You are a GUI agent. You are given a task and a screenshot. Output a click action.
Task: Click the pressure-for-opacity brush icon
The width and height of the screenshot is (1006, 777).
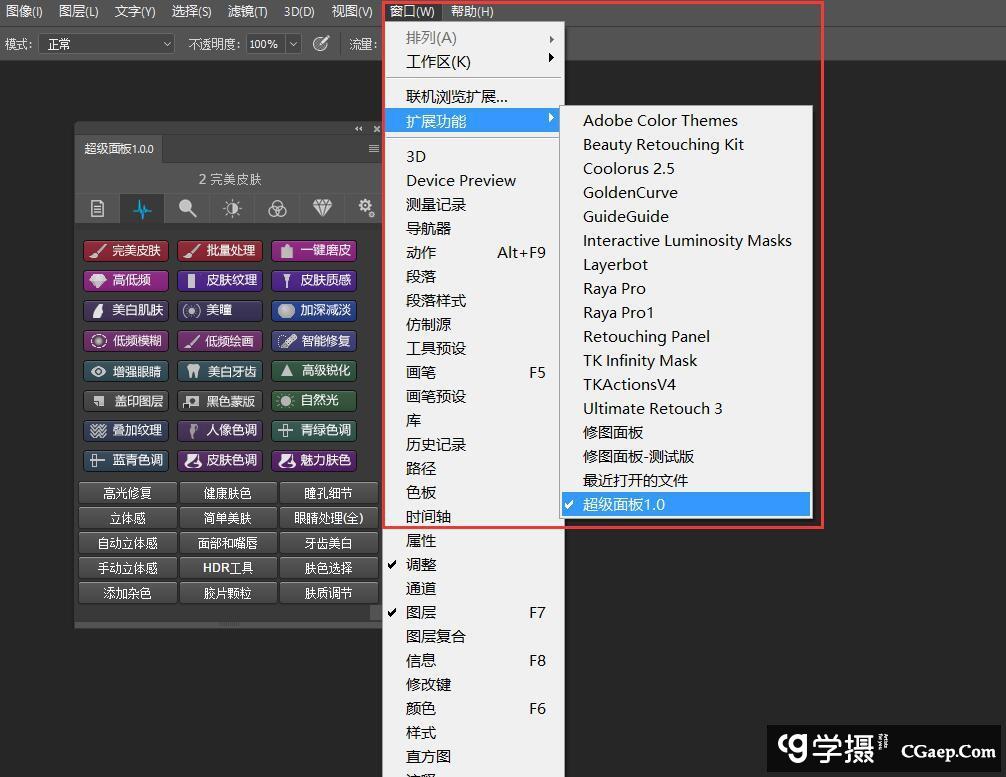321,44
